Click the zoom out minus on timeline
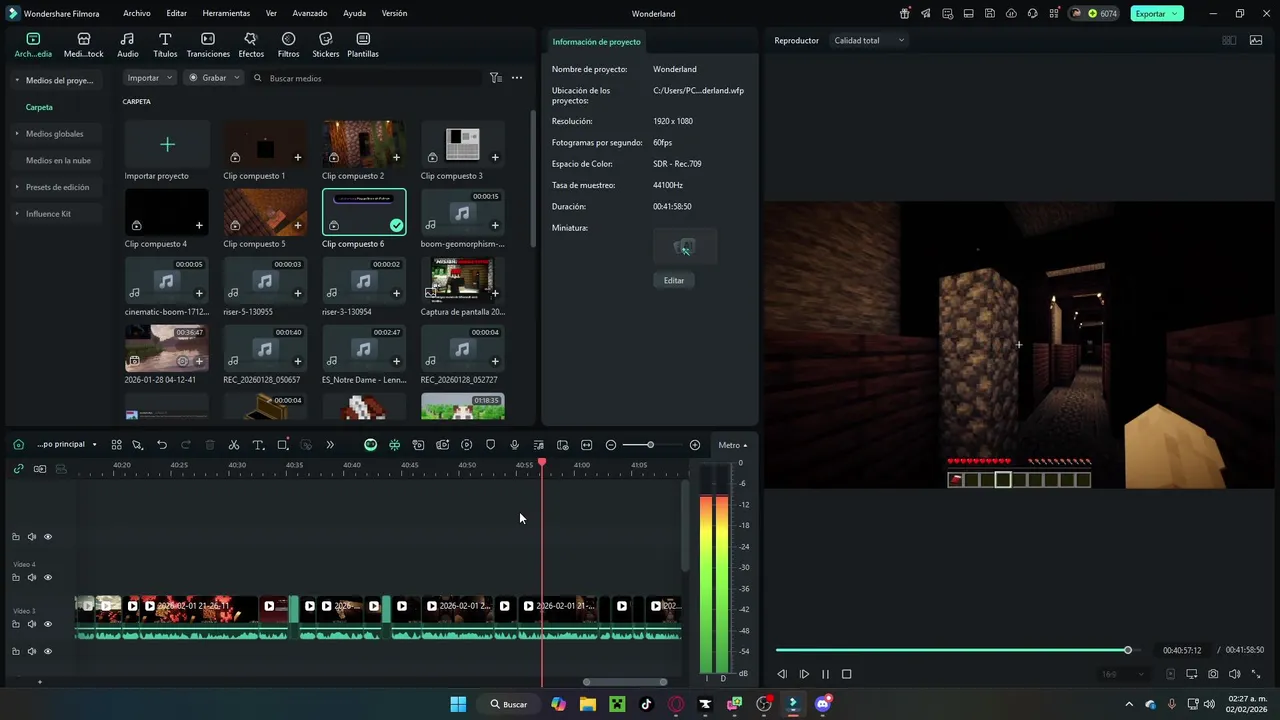The height and width of the screenshot is (720, 1280). click(611, 445)
